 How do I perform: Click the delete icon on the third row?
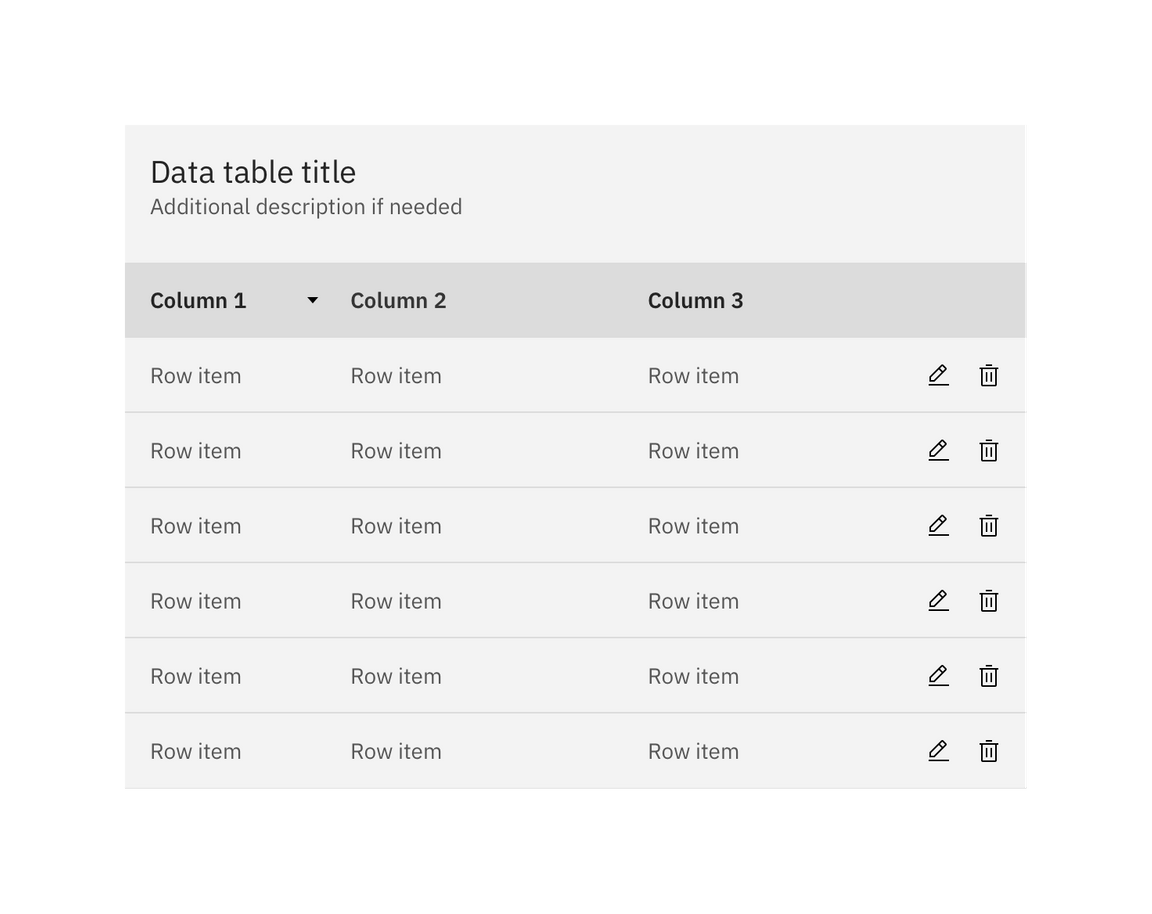pyautogui.click(x=988, y=525)
